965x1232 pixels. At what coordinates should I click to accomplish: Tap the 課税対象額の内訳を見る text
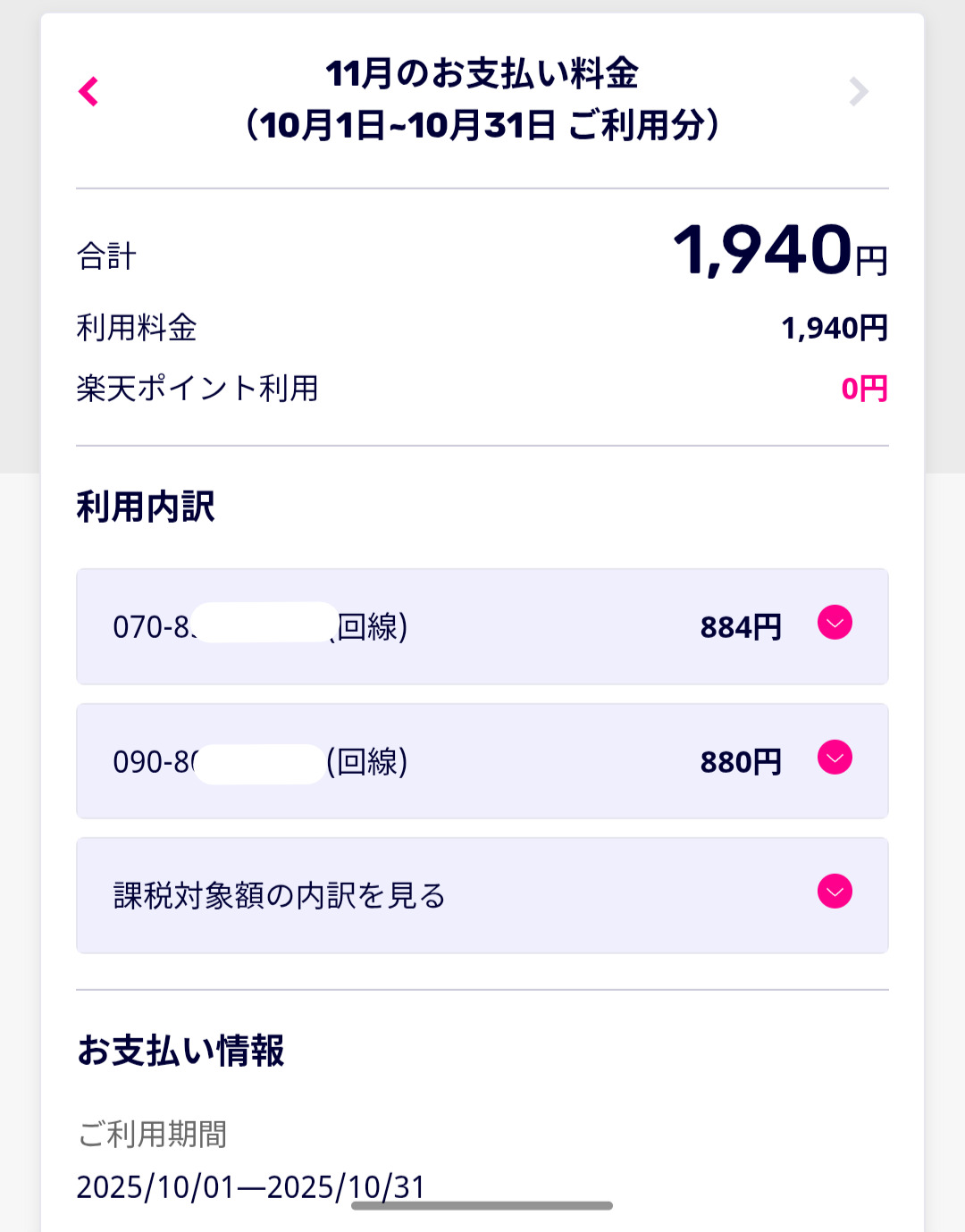[279, 895]
